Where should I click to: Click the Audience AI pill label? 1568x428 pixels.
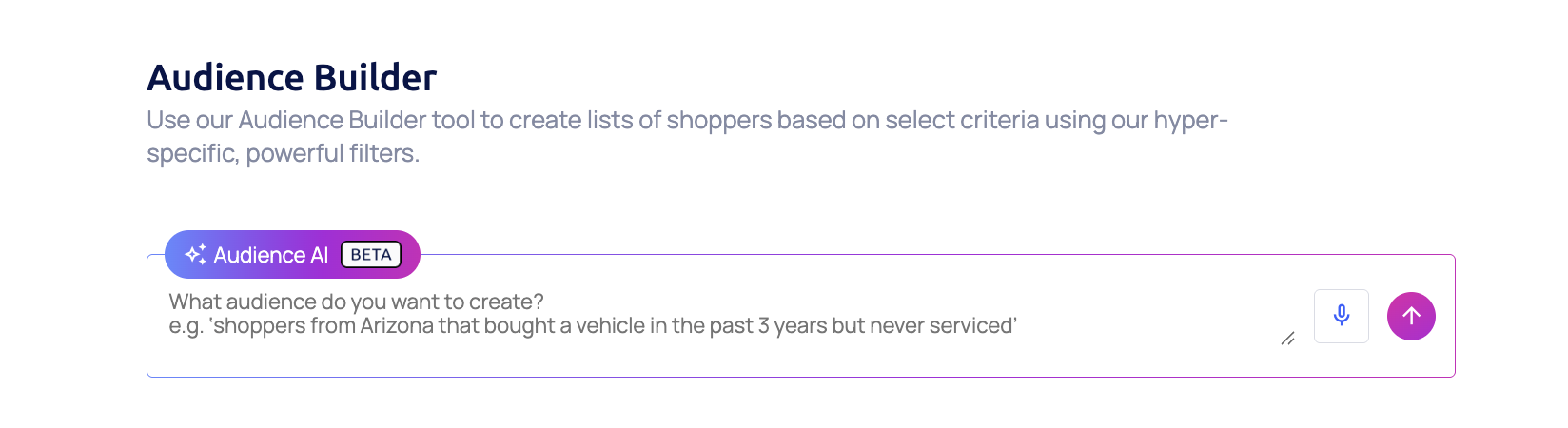pyautogui.click(x=270, y=255)
